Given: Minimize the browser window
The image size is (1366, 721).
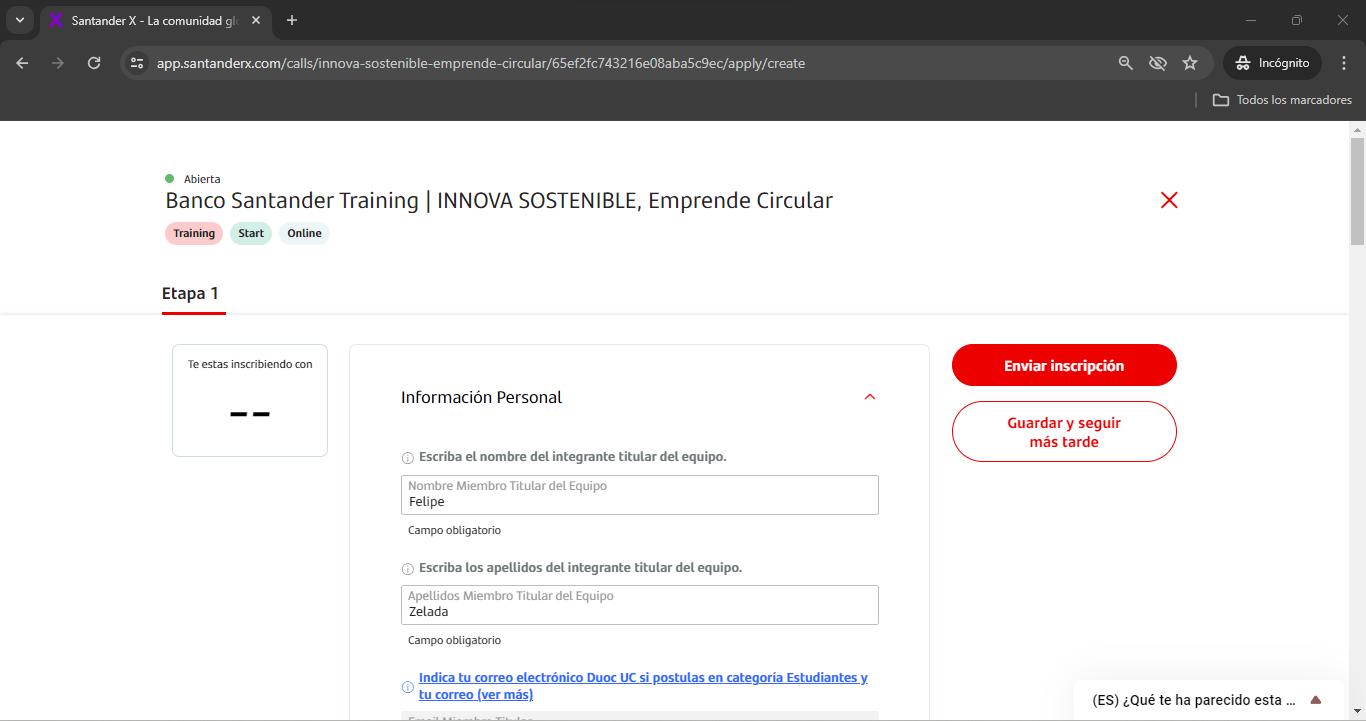Looking at the screenshot, I should tap(1251, 20).
